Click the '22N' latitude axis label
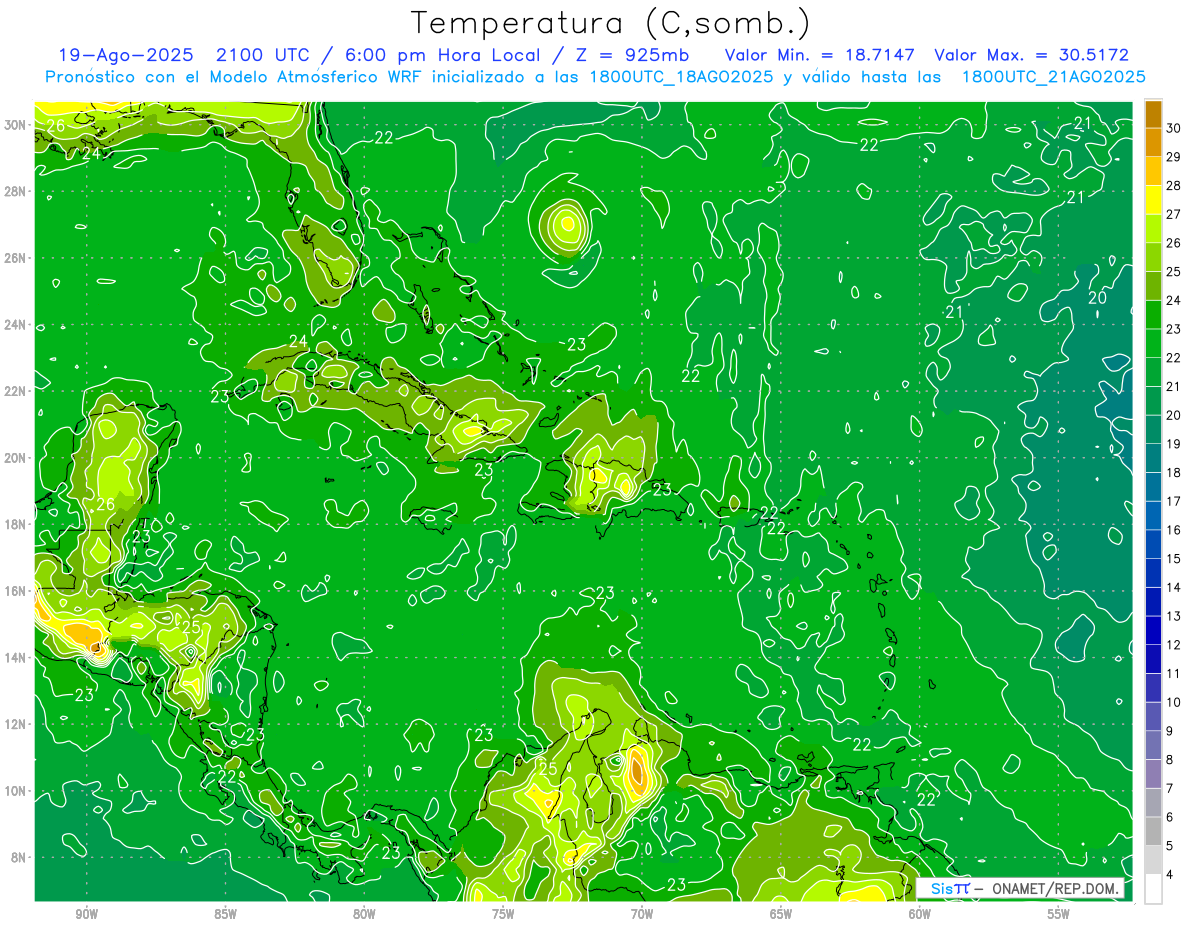This screenshot has height=927, width=1200. [16, 391]
